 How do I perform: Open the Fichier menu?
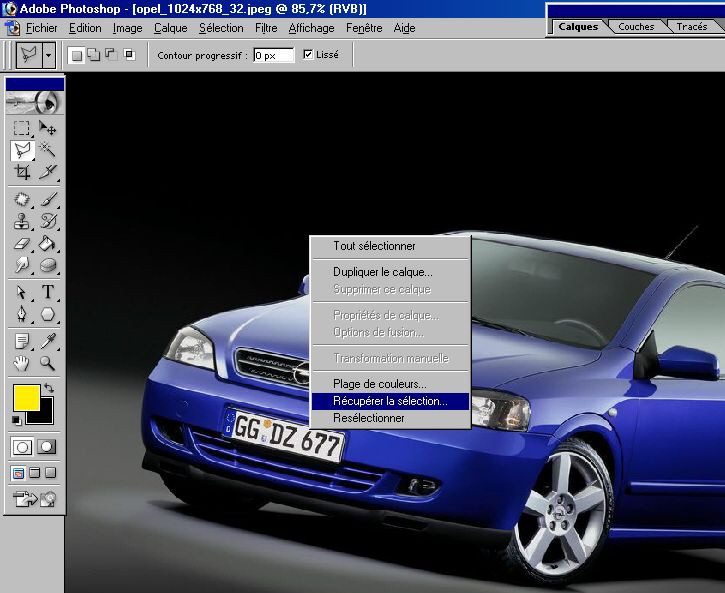point(42,28)
